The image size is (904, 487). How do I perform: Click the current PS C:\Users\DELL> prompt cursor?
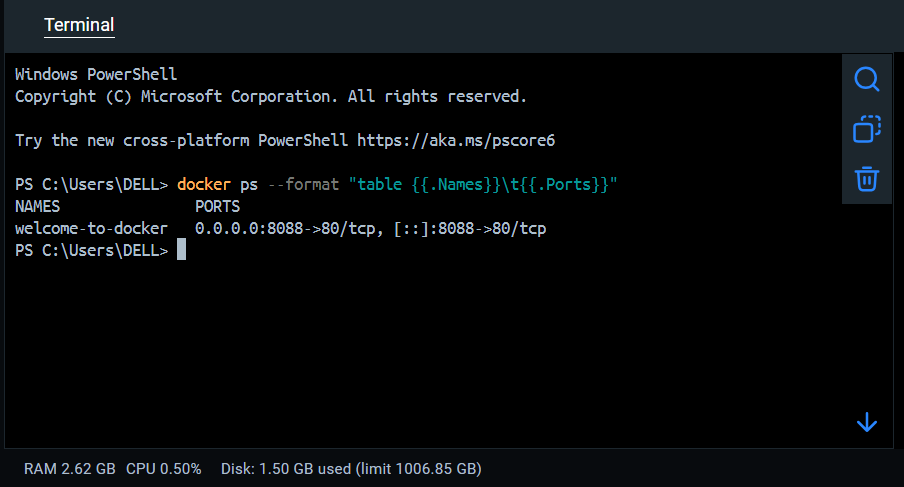[x=181, y=250]
